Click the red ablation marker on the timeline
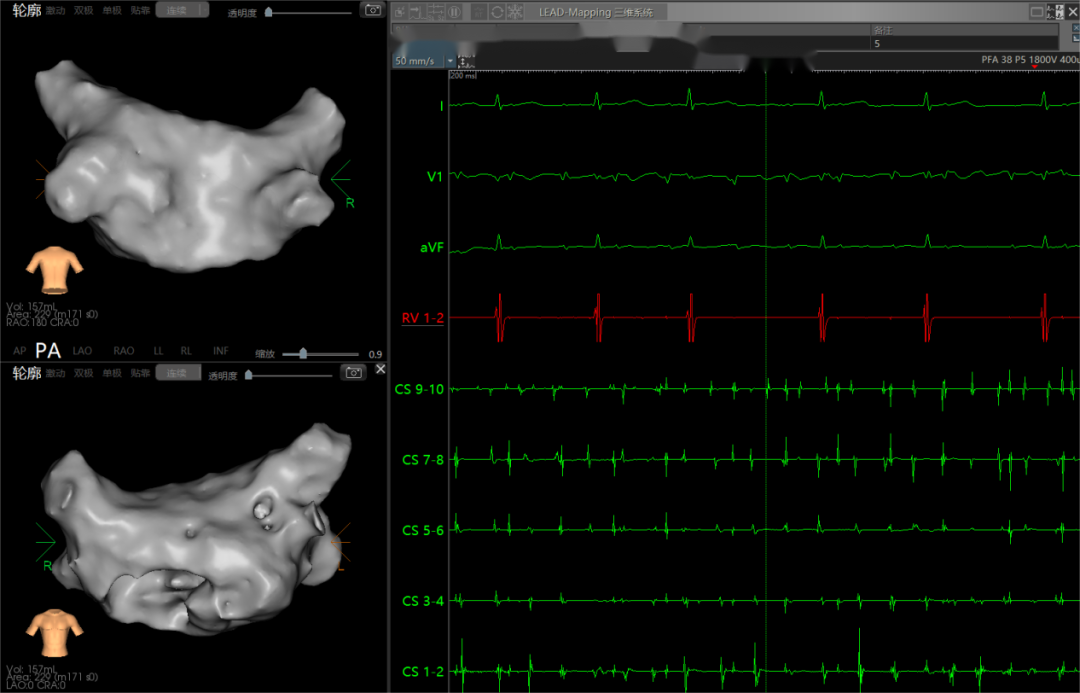This screenshot has width=1080, height=693. [1035, 67]
